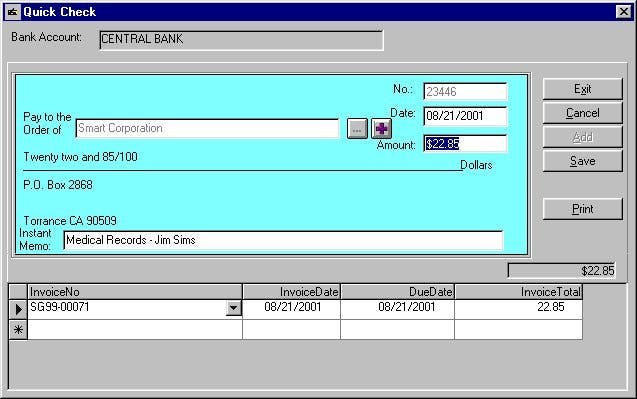The height and width of the screenshot is (399, 637).
Task: Click the purple plus add-payee icon
Action: pos(381,129)
